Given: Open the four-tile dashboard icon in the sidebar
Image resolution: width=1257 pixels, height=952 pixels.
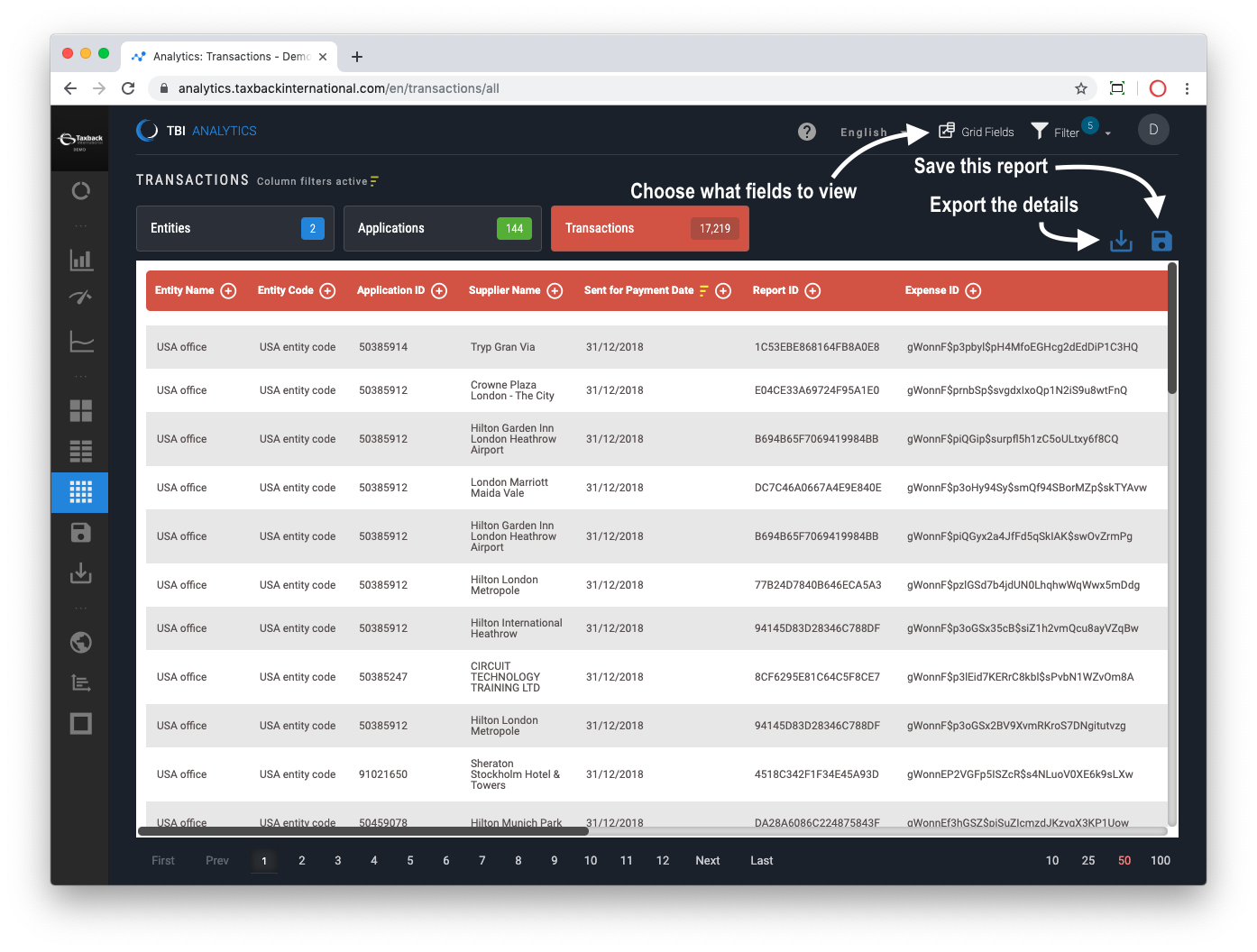Looking at the screenshot, I should [81, 410].
